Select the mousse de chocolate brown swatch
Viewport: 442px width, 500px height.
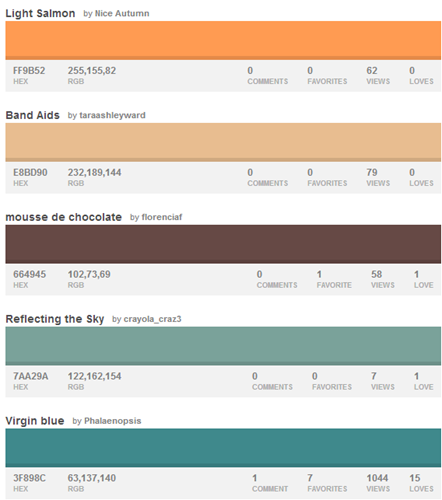223,244
